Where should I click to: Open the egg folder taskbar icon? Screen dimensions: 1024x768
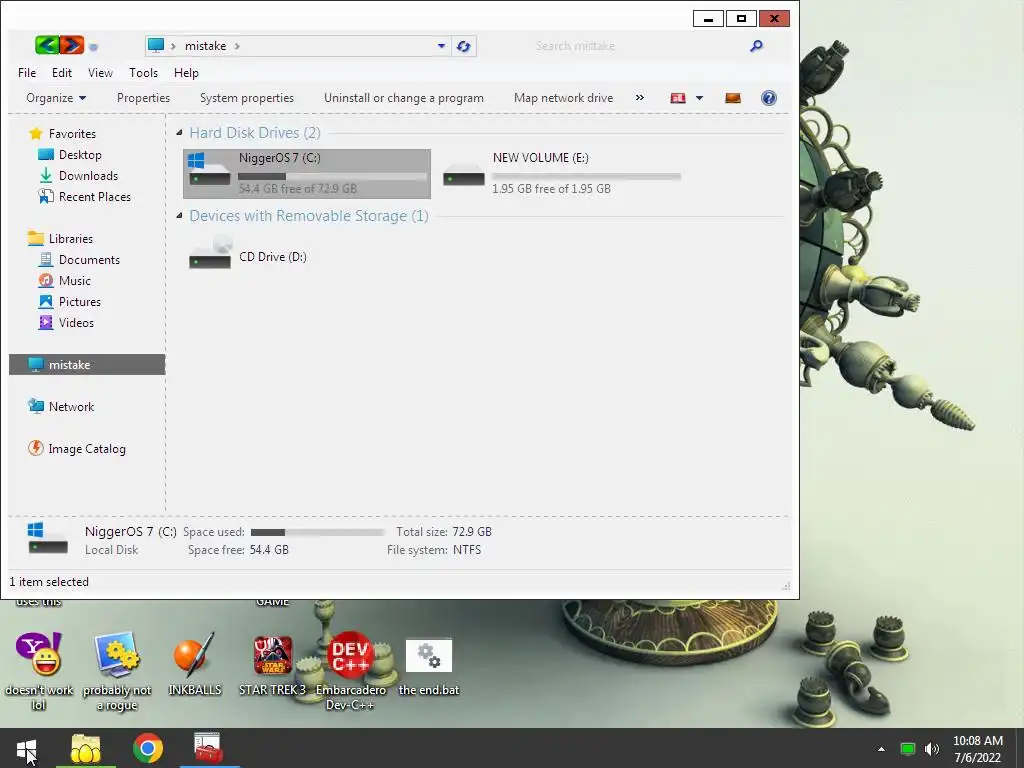pyautogui.click(x=86, y=749)
